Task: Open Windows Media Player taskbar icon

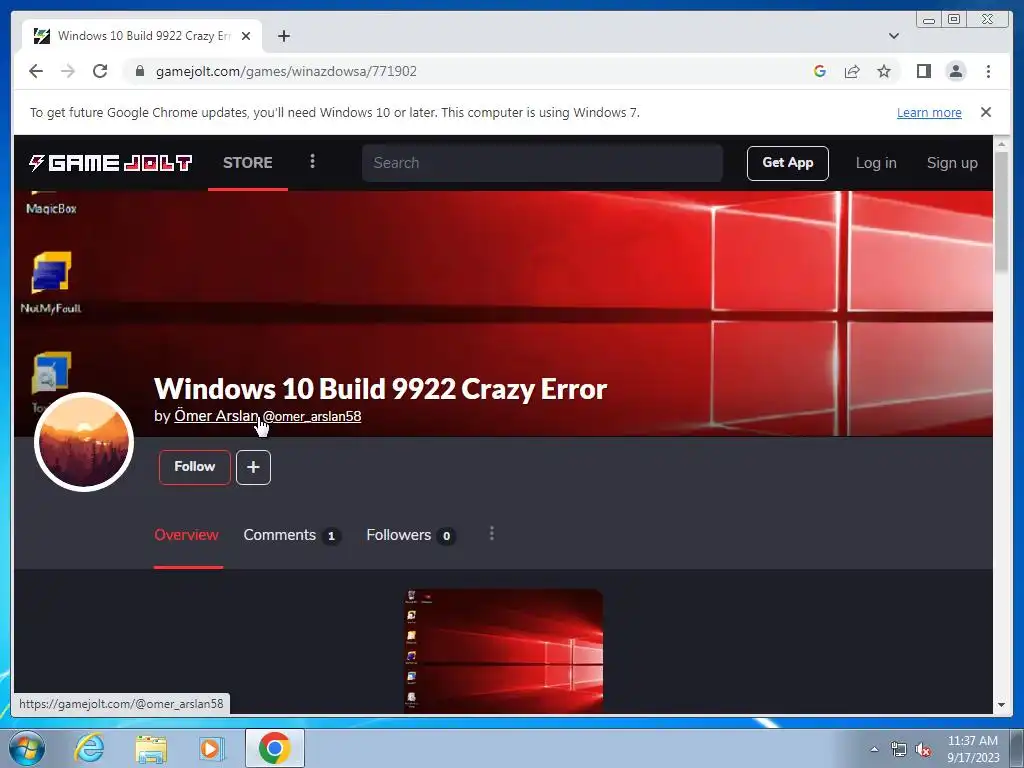Action: coord(211,748)
